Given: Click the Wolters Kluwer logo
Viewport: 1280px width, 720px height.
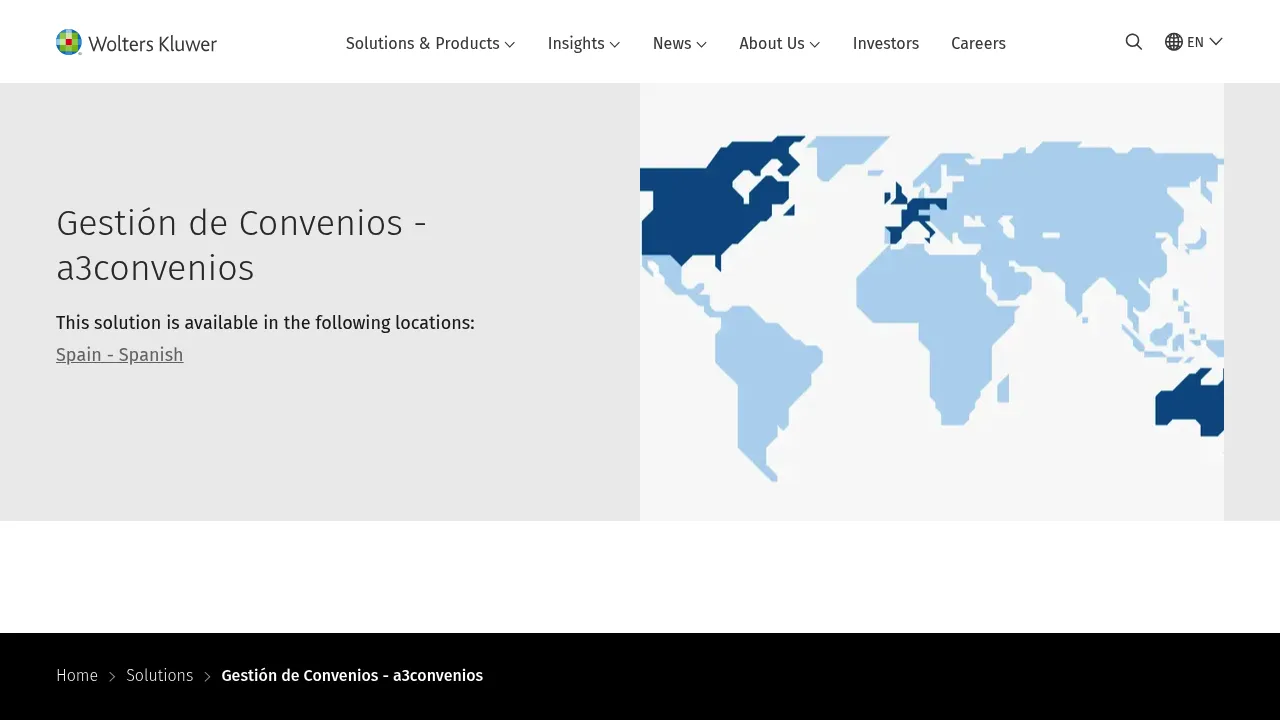Looking at the screenshot, I should coord(136,42).
